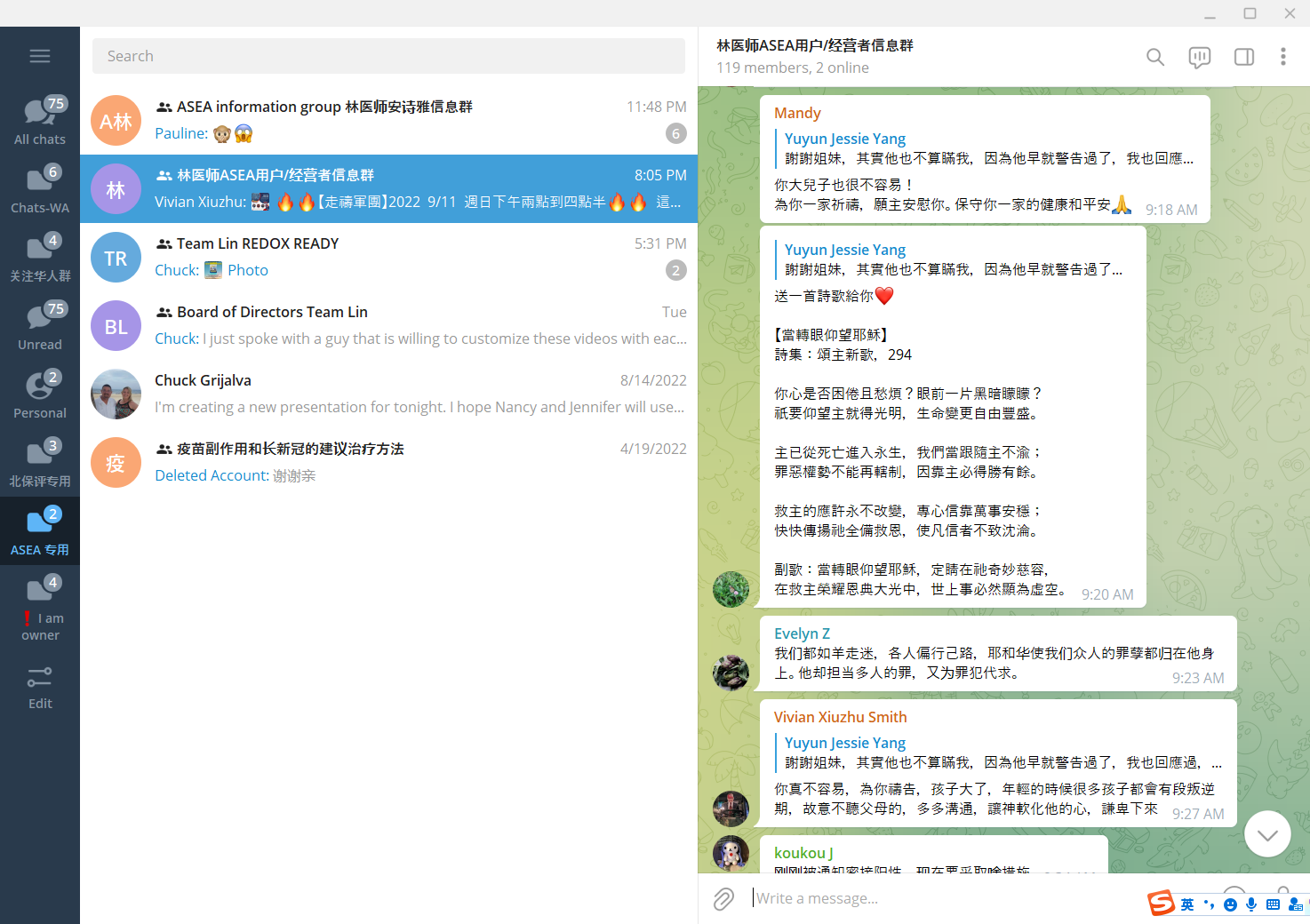Click the TR avatar of Team Lin
The height and width of the screenshot is (924, 1310).
pos(116,258)
